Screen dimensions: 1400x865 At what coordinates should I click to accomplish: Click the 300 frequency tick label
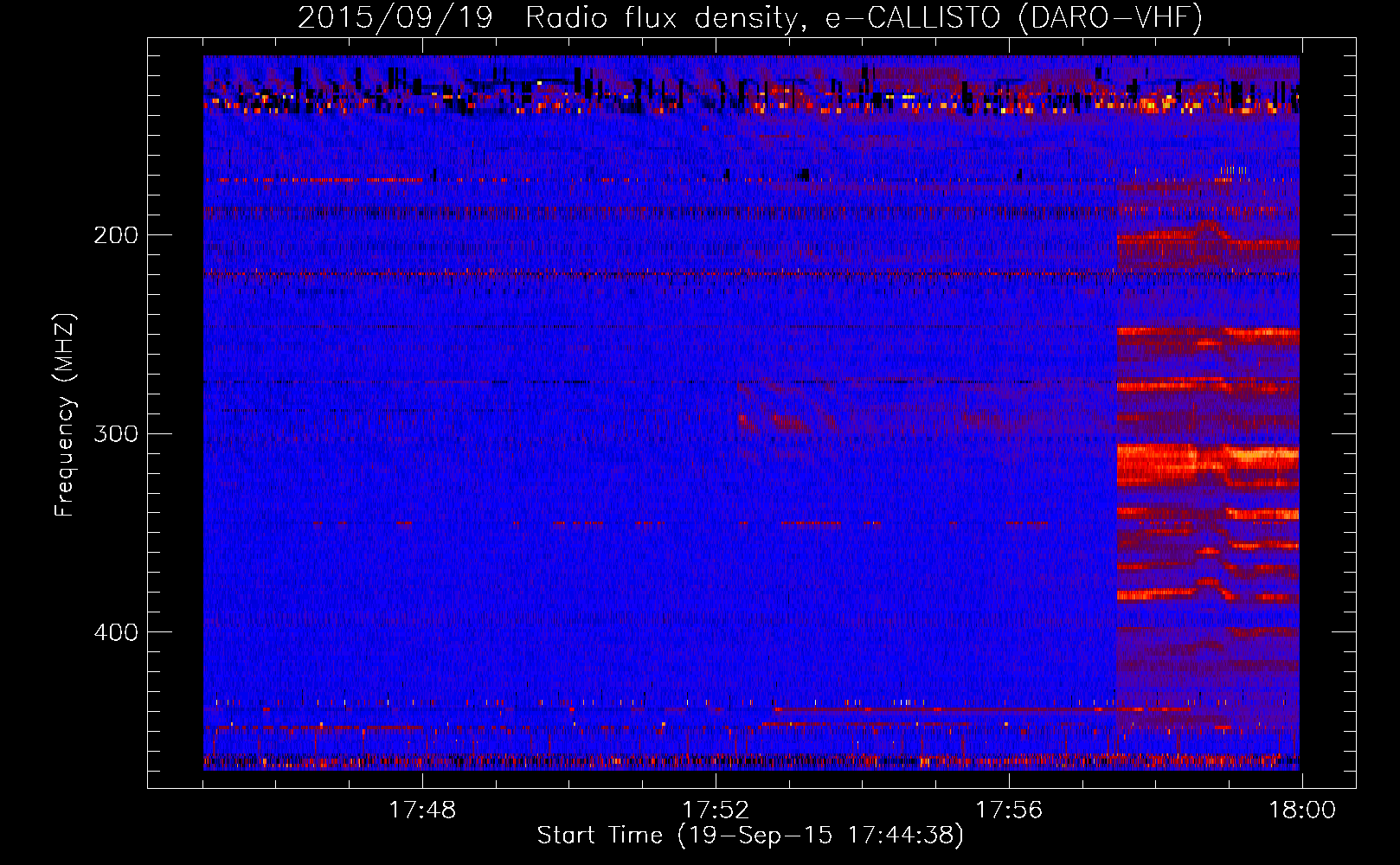coord(115,433)
